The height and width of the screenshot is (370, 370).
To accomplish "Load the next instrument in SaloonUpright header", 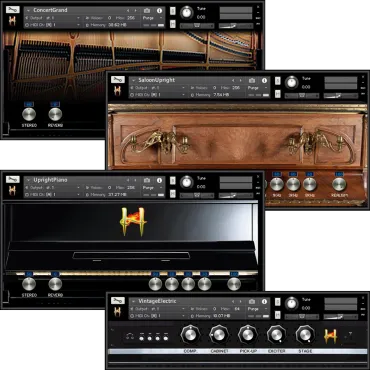I will tap(240, 81).
